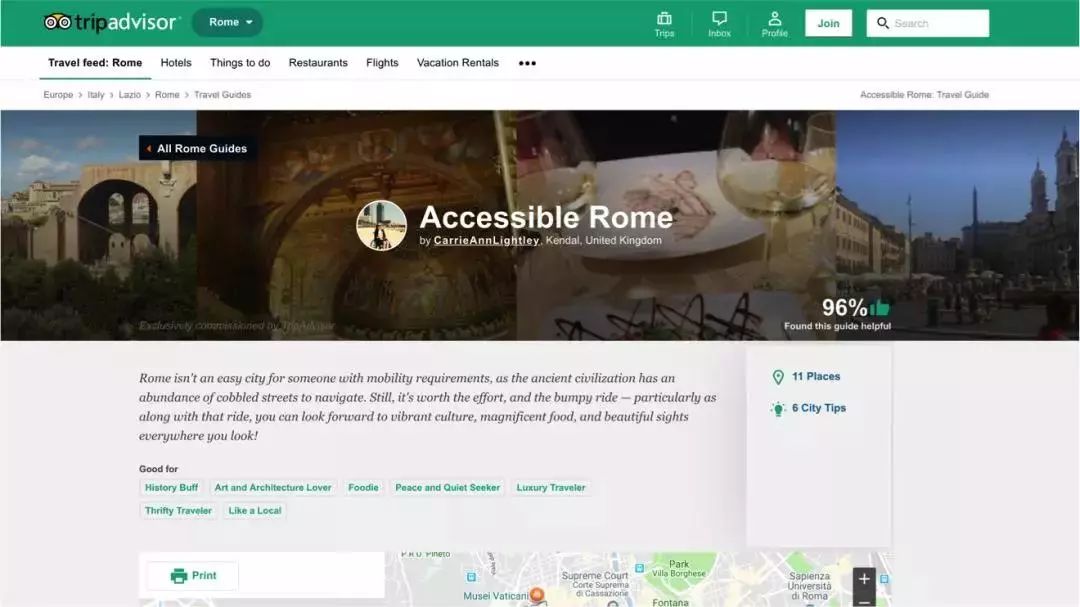Open the Hotels tab

click(x=176, y=63)
